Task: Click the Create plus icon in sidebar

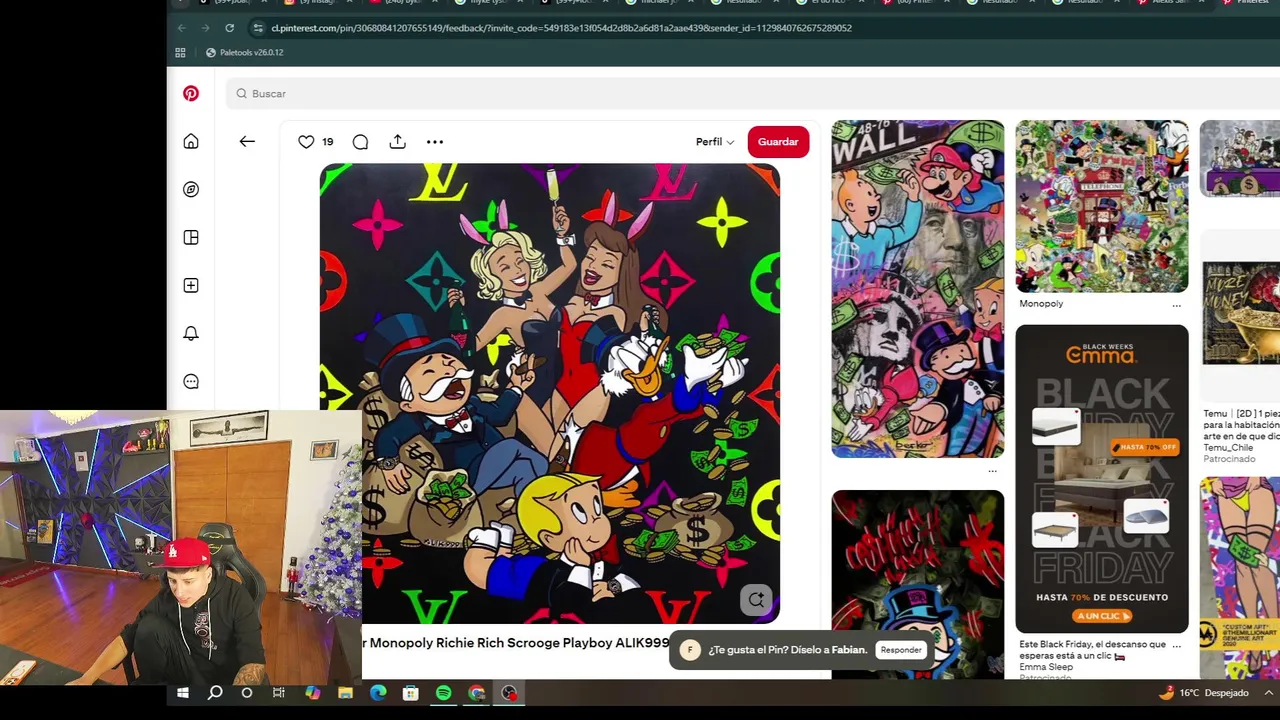Action: tap(191, 285)
